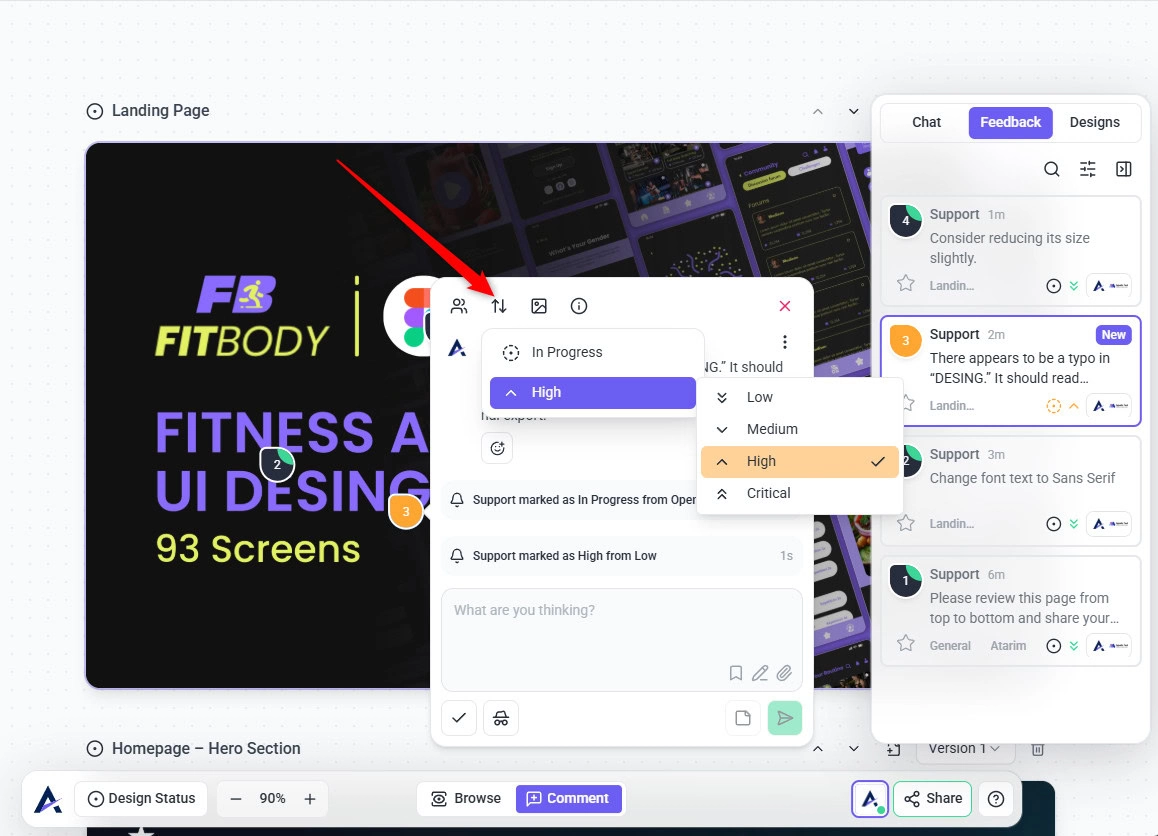Search feedback using magnifier icon
This screenshot has height=836, width=1158.
point(1052,169)
